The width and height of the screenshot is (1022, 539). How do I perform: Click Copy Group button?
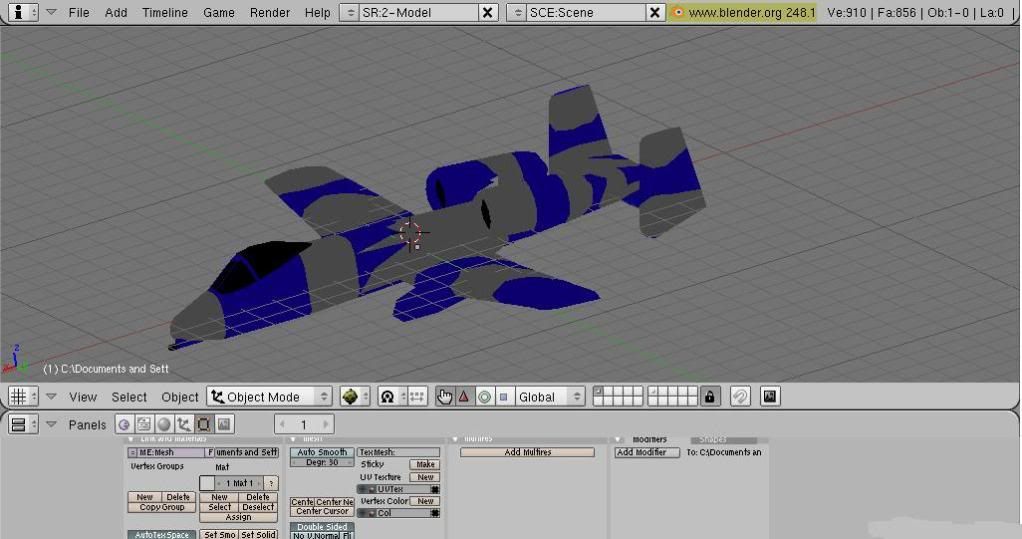point(162,507)
